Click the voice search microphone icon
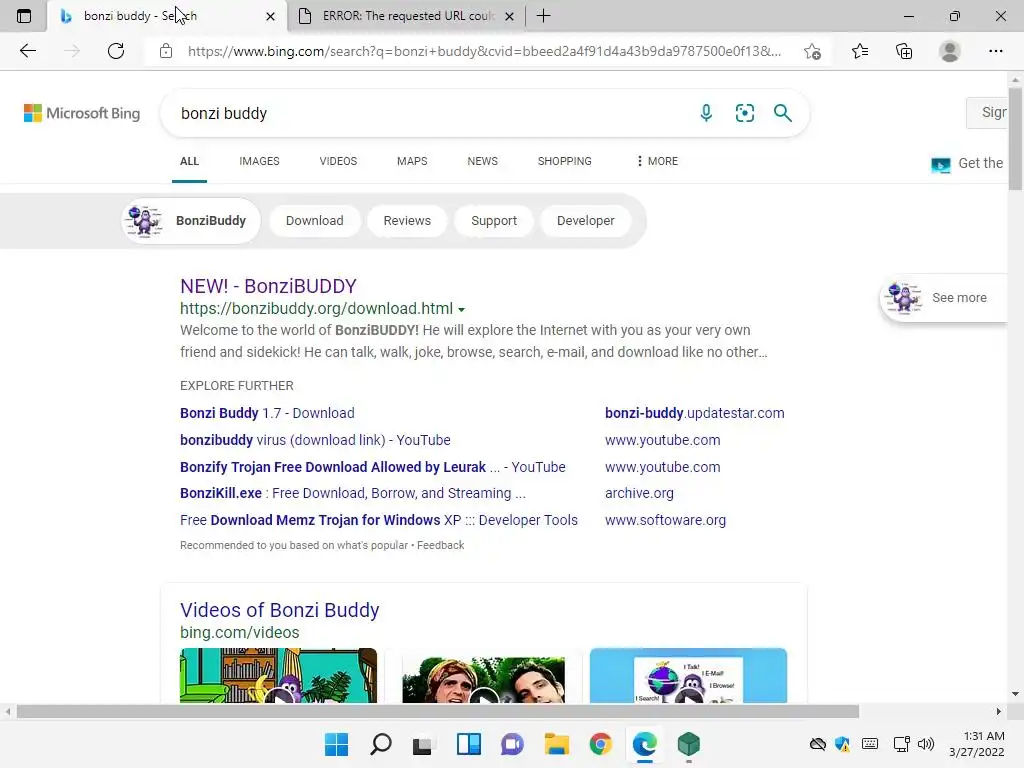 706,113
